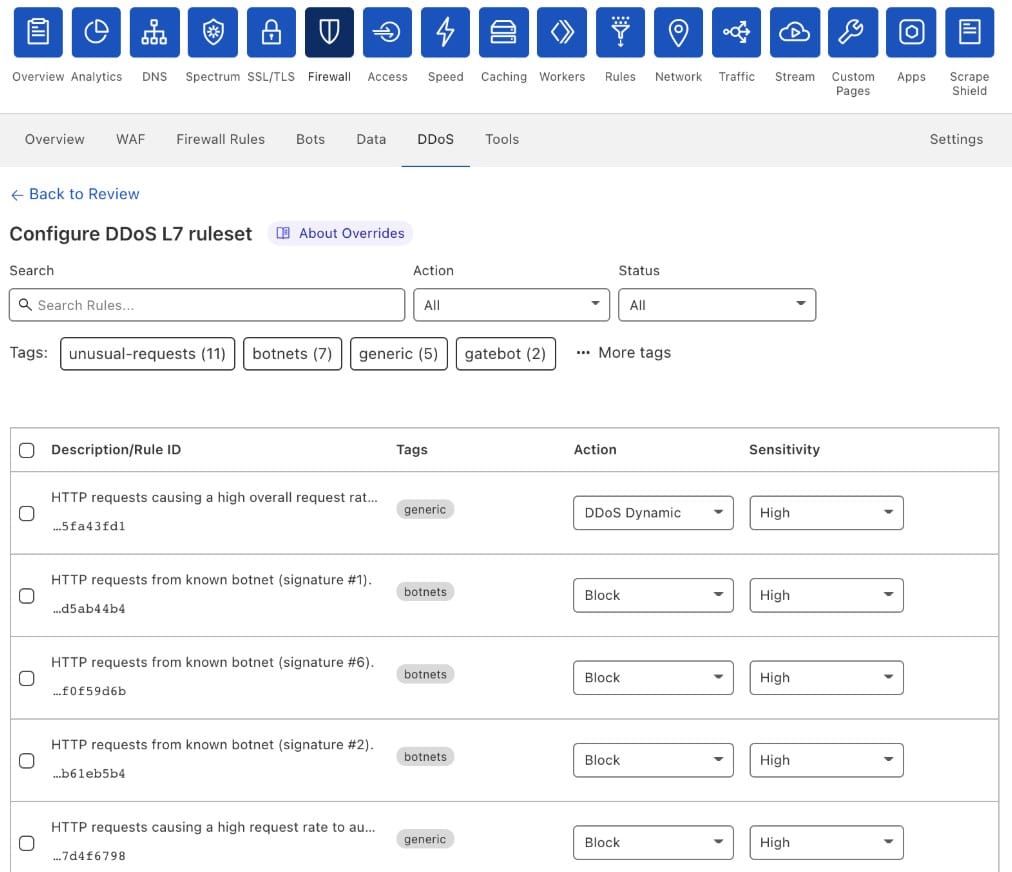Switch to the WAF tab

coord(130,139)
